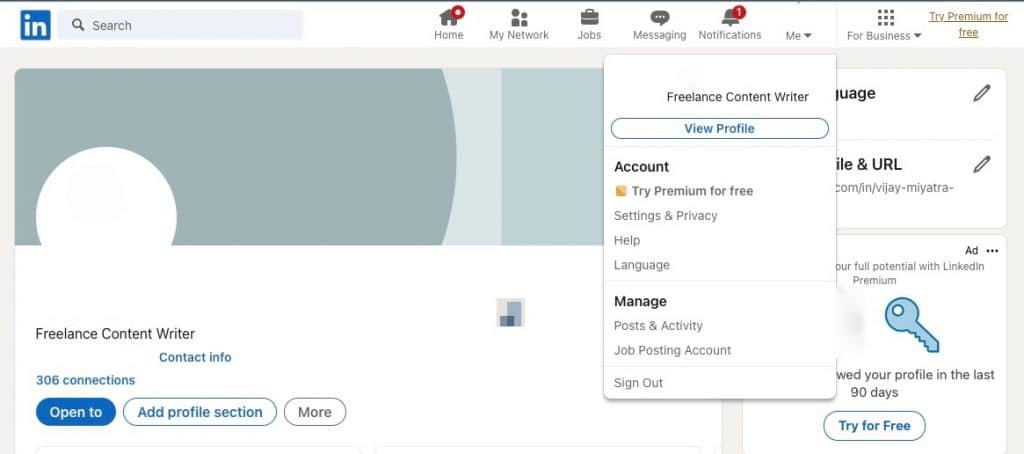Click the LinkedIn logo

click(x=35, y=25)
